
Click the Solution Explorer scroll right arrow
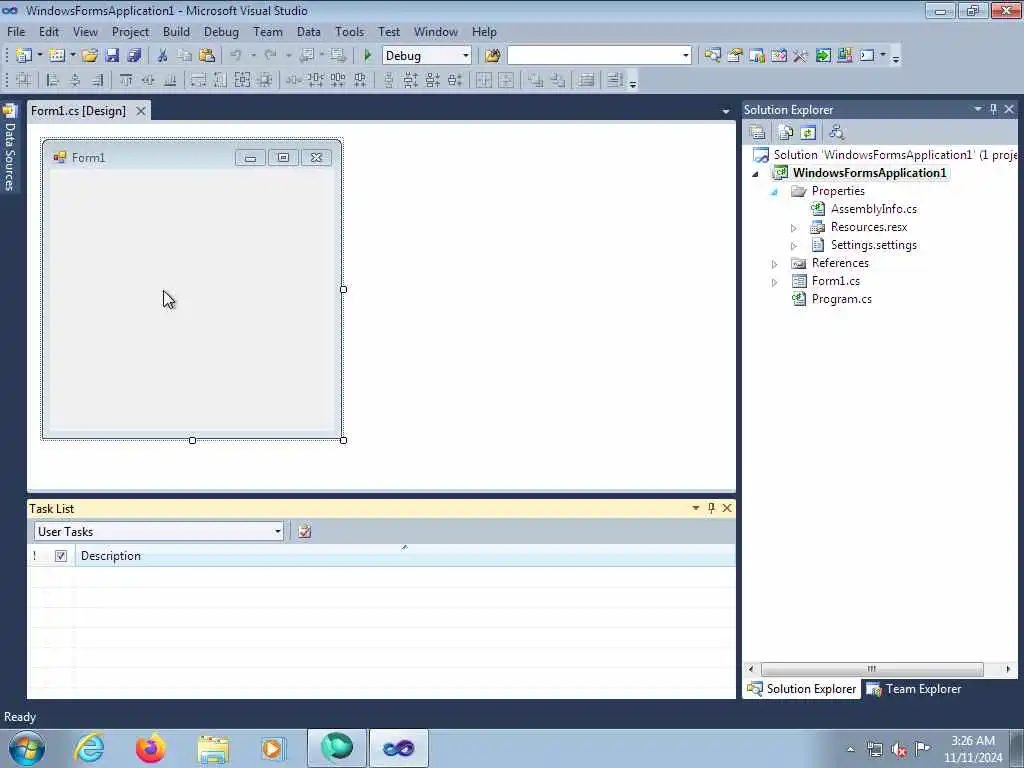coord(1008,669)
